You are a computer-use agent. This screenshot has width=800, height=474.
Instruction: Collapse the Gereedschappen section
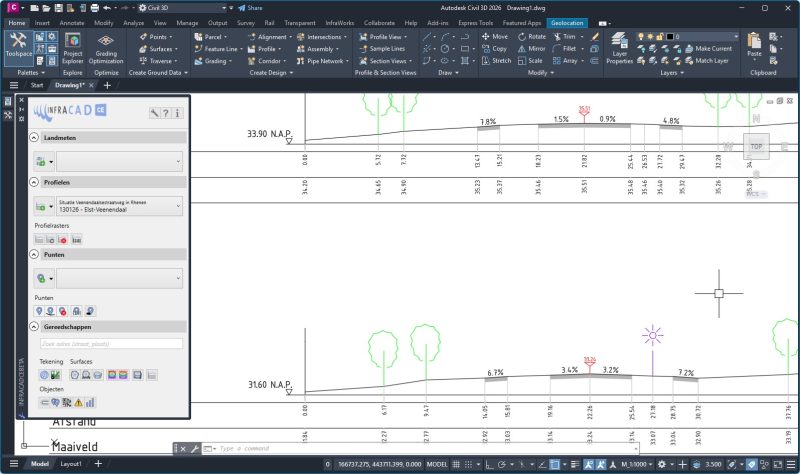point(34,327)
